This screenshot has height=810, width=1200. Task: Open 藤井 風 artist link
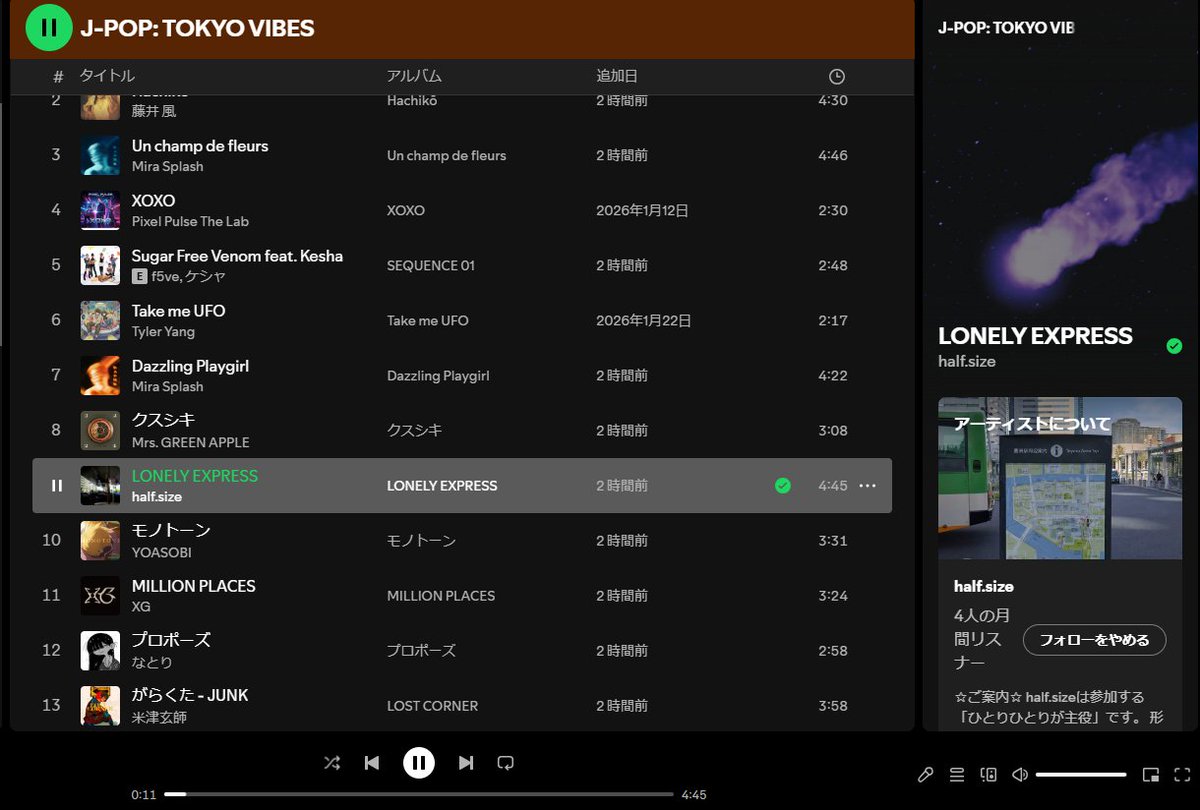click(154, 111)
